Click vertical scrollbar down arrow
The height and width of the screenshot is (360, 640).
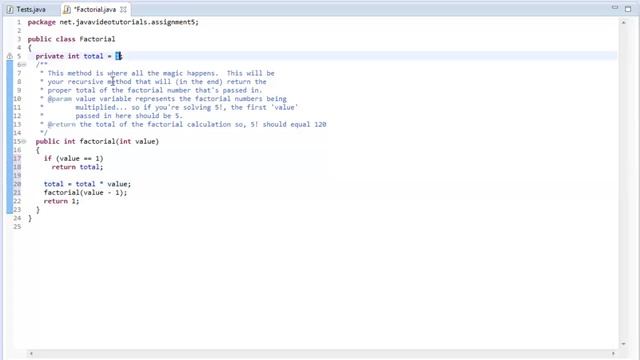(623, 344)
